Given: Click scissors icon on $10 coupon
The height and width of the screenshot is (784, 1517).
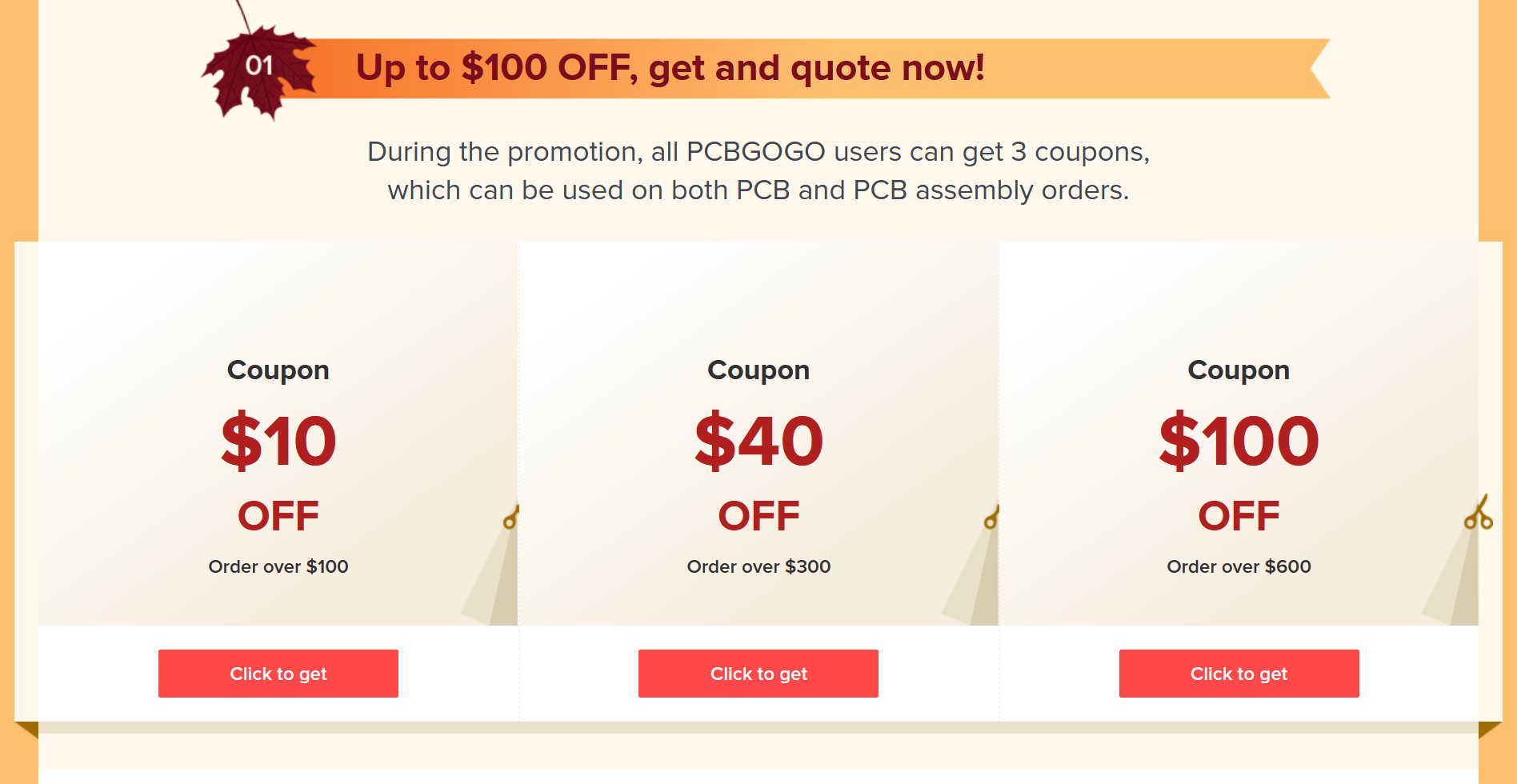Looking at the screenshot, I should click(x=510, y=516).
